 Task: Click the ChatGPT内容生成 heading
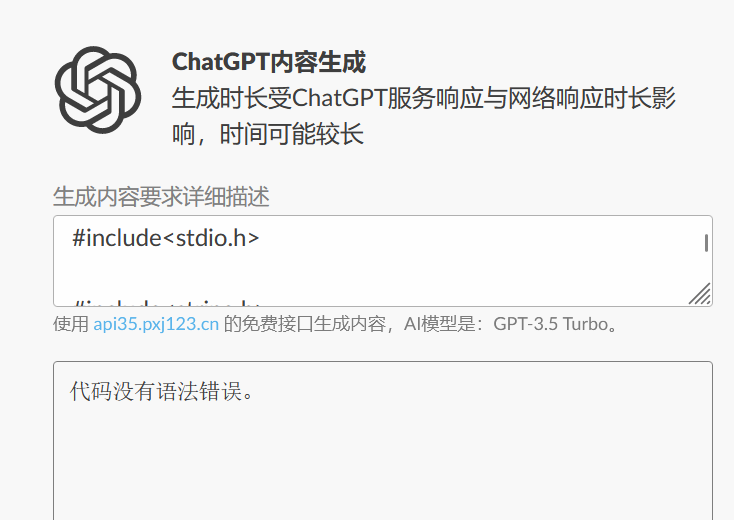click(269, 62)
